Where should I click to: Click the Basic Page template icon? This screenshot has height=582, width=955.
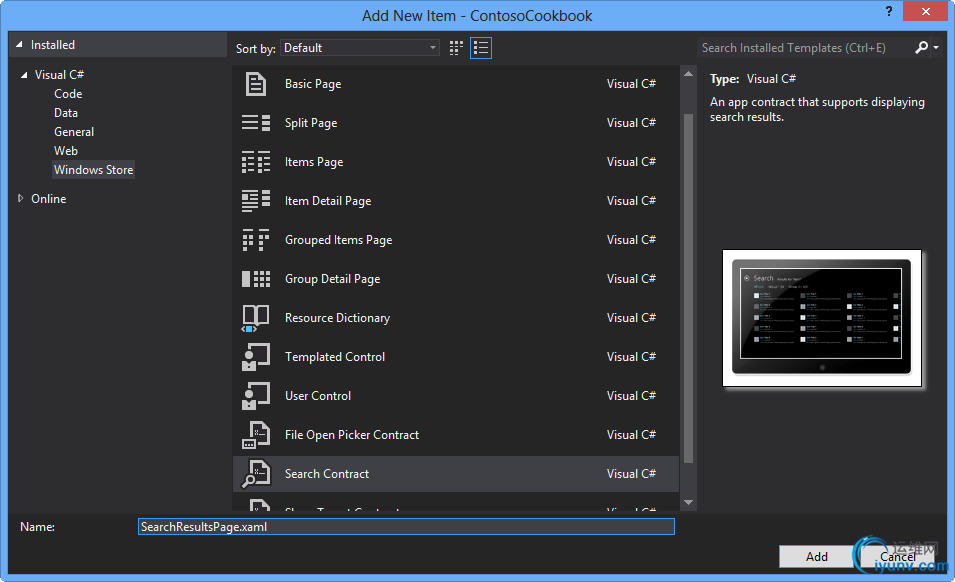[256, 84]
